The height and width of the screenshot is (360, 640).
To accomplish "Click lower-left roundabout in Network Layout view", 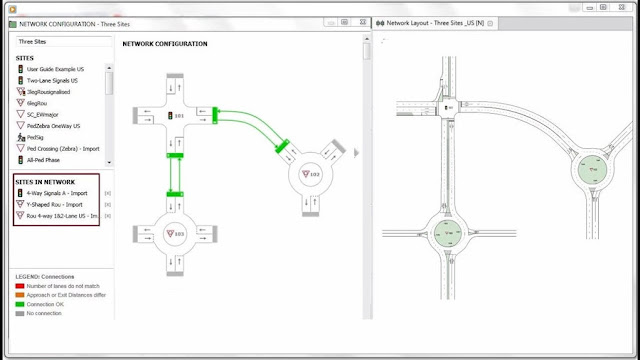I will 447,233.
